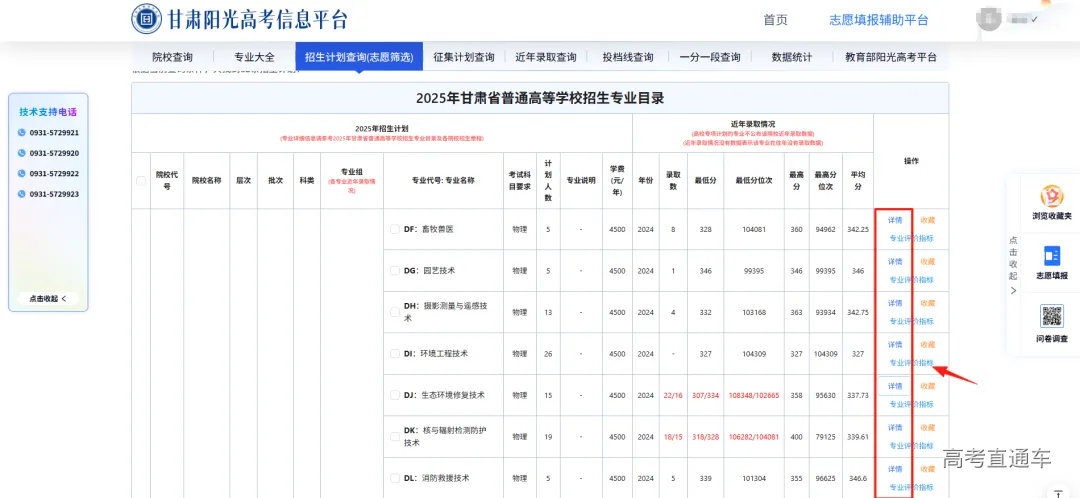
Task: Open 详情 for the 园艺技术 row
Action: (895, 262)
